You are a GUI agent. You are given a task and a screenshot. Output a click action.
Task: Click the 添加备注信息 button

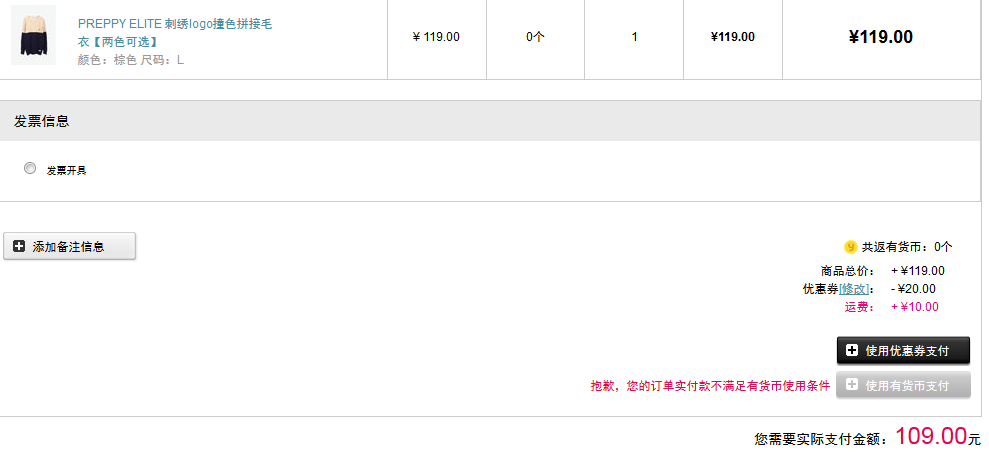[x=69, y=246]
